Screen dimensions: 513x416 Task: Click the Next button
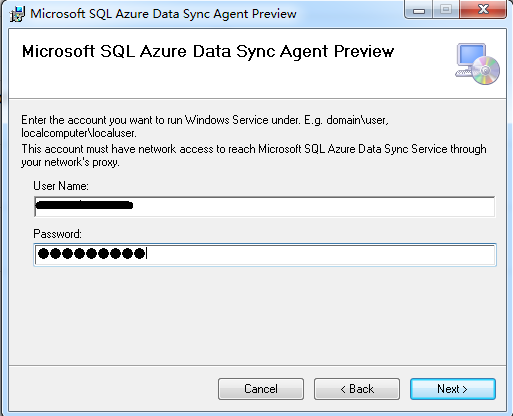click(x=453, y=389)
